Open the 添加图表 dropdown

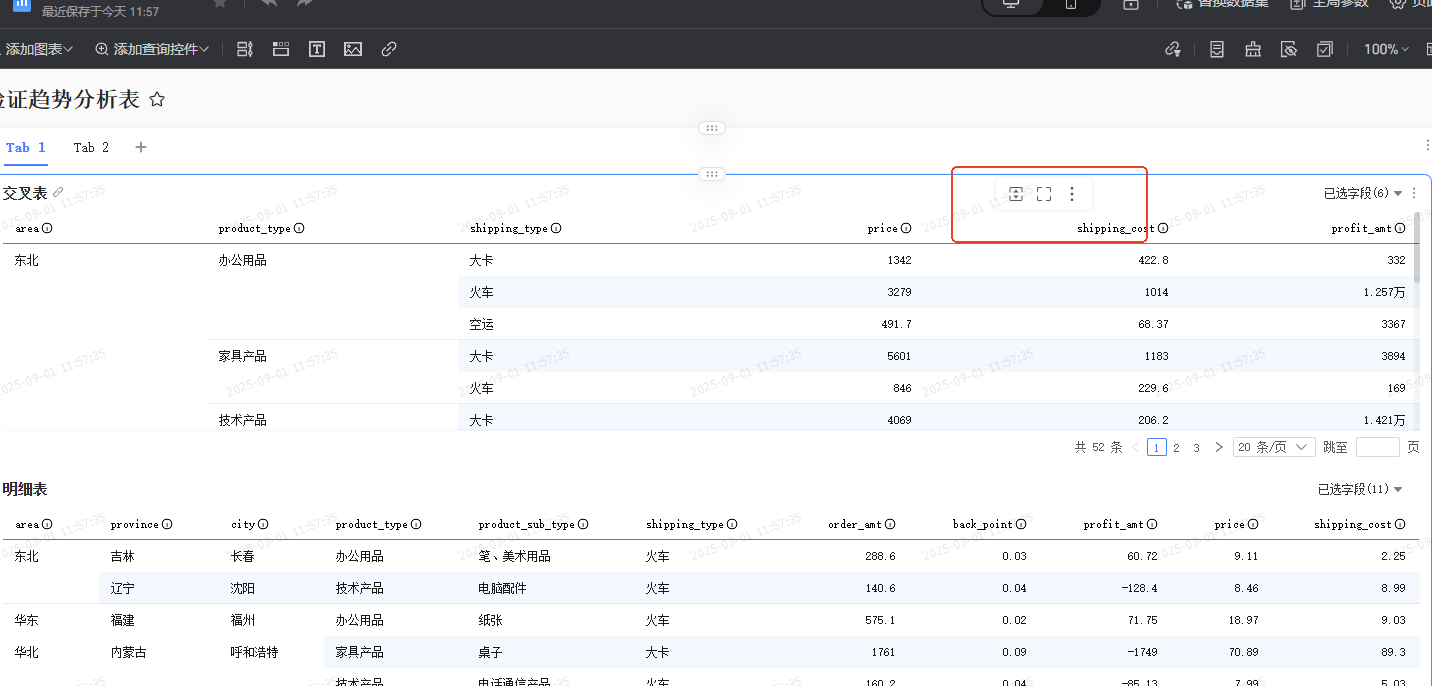click(x=38, y=49)
